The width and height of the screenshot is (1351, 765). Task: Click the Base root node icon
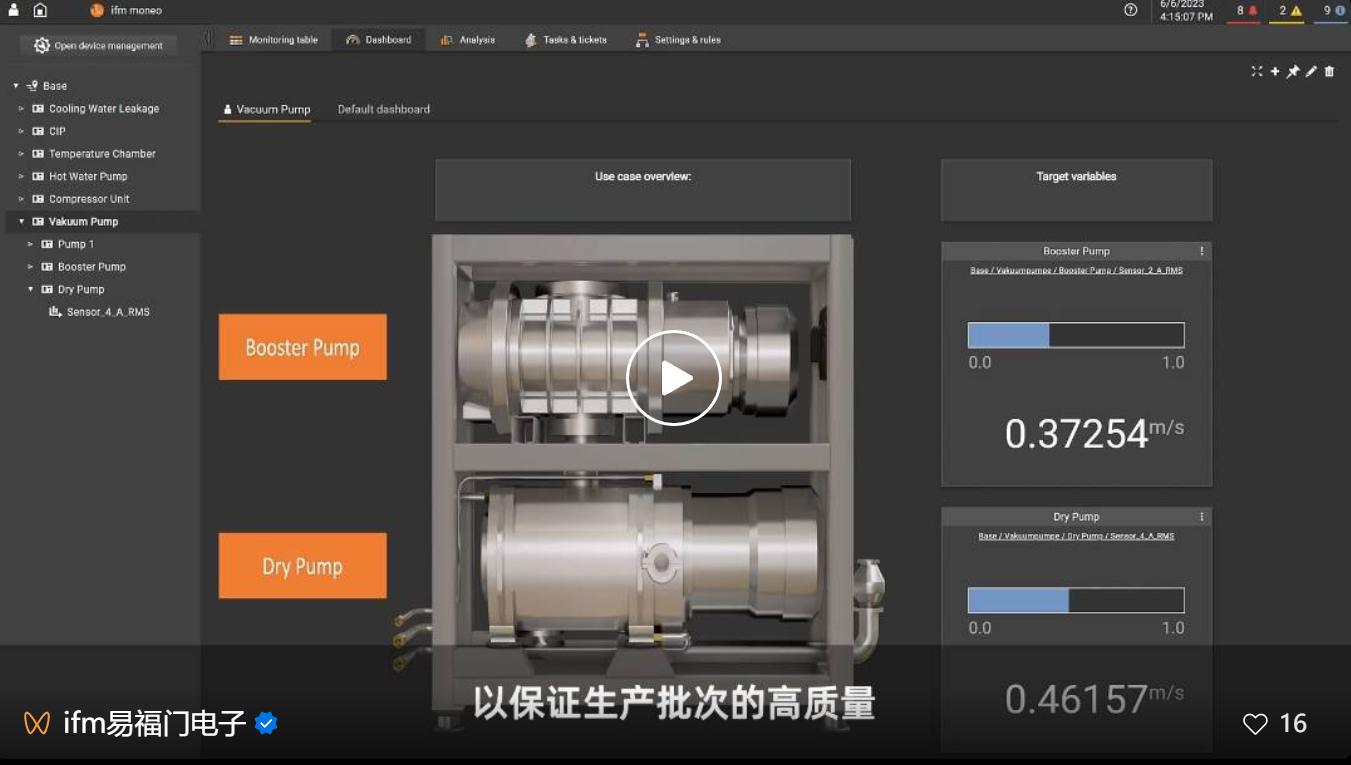pos(32,86)
